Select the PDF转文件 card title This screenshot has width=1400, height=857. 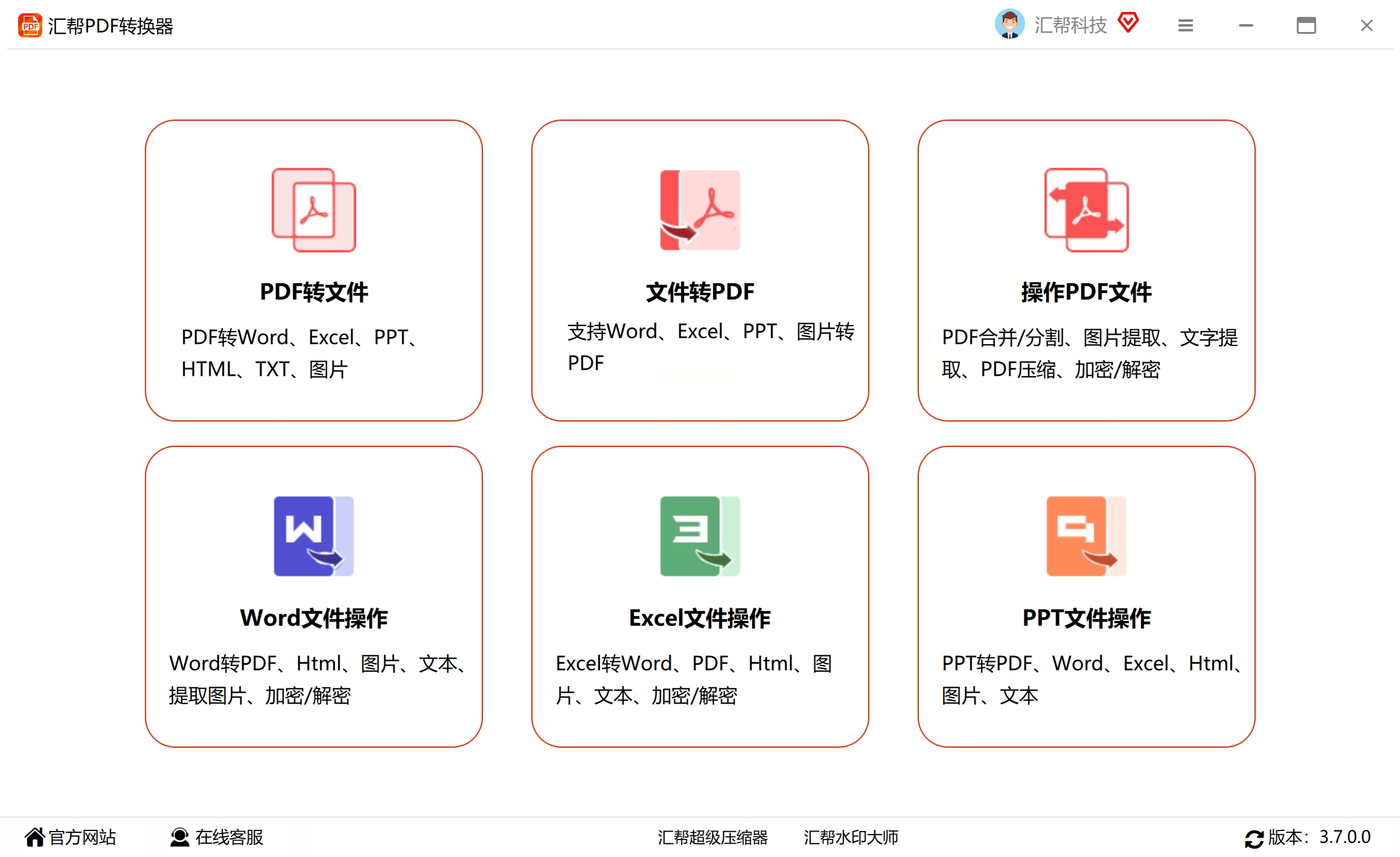point(313,292)
